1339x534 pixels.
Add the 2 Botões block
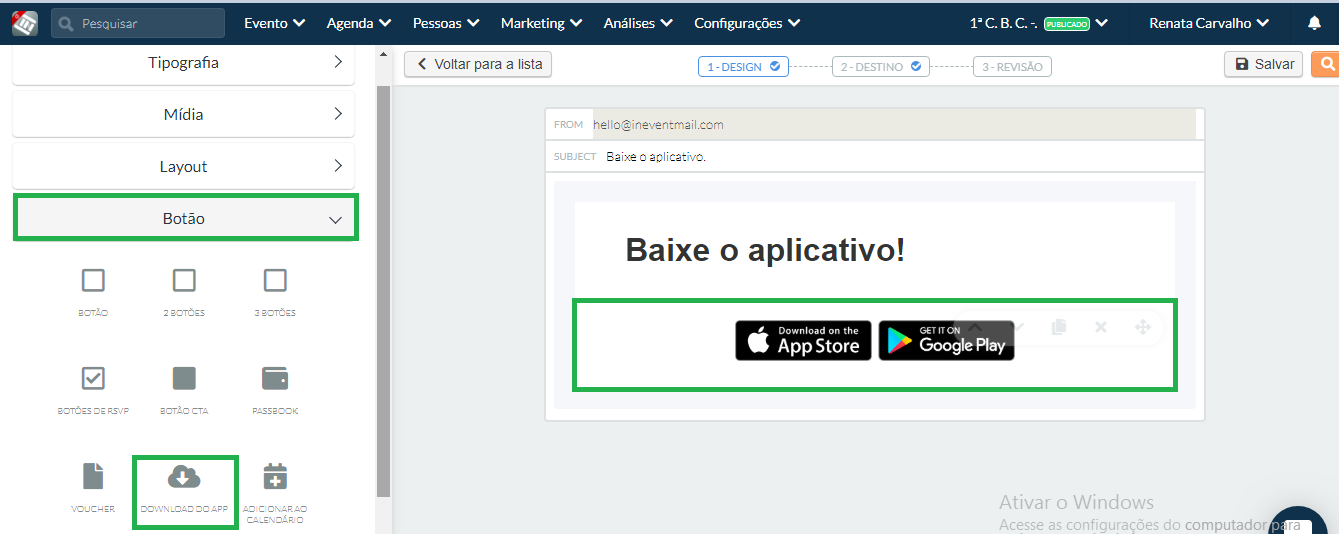184,292
